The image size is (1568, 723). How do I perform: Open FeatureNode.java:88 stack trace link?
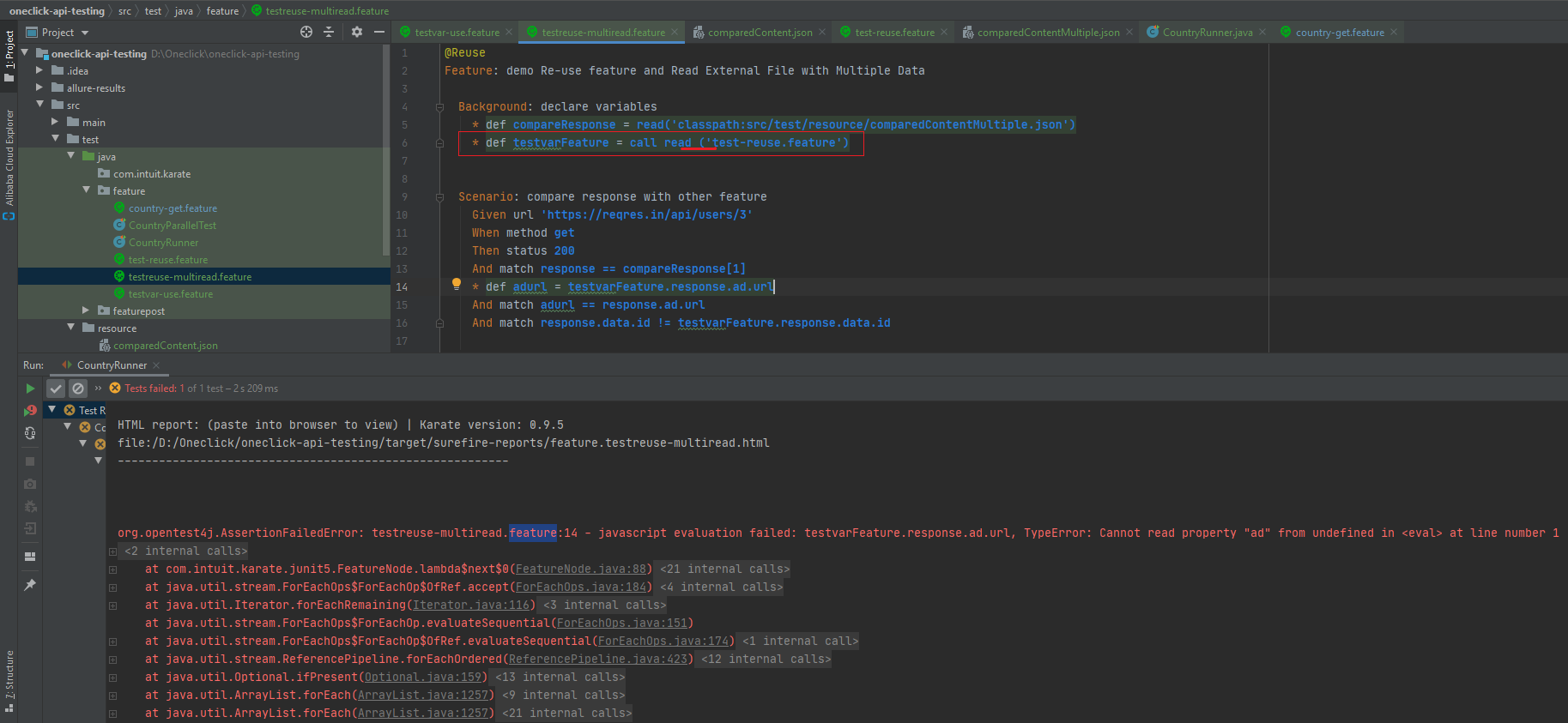coord(581,569)
